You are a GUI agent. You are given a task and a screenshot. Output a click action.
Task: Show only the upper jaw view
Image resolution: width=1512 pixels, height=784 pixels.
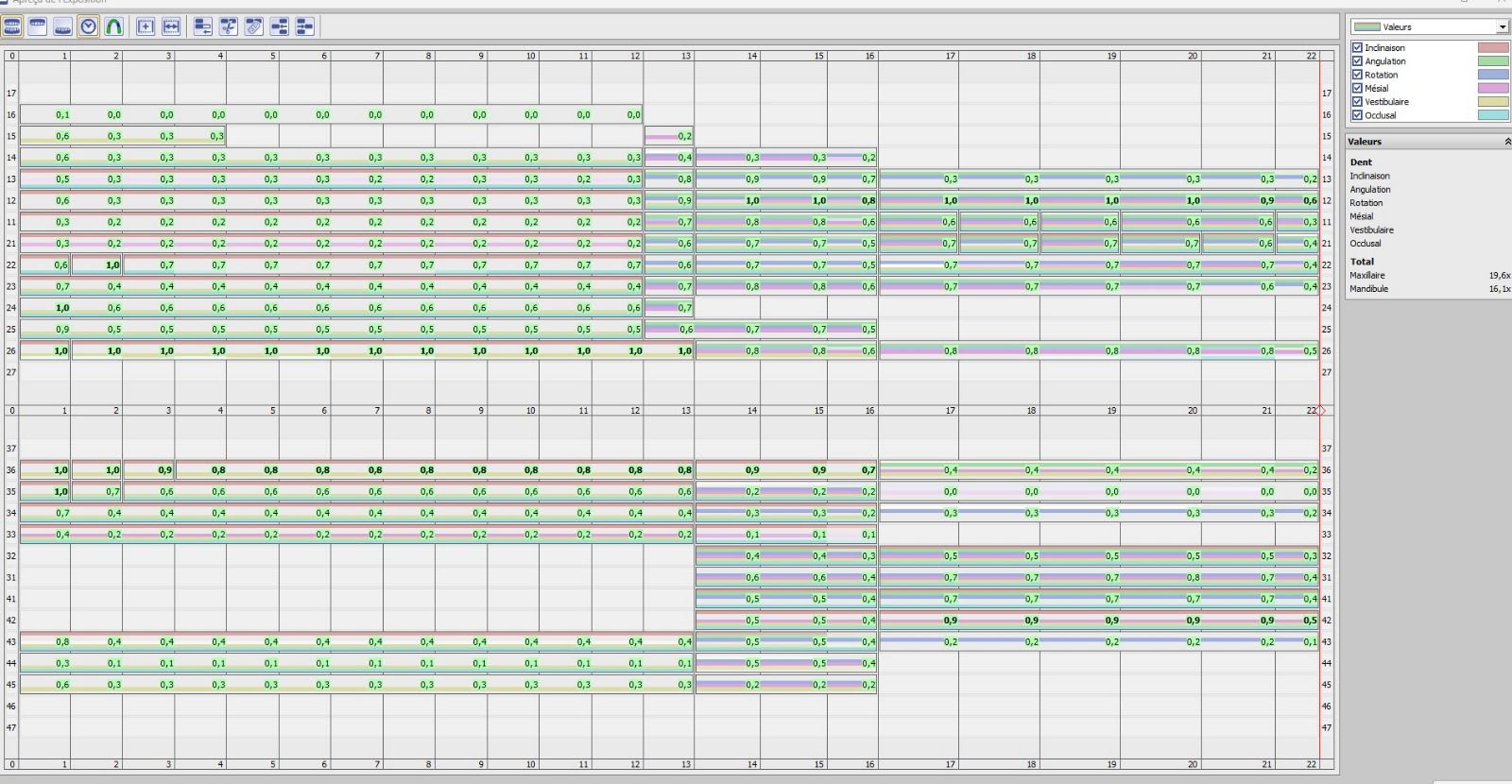pyautogui.click(x=38, y=26)
